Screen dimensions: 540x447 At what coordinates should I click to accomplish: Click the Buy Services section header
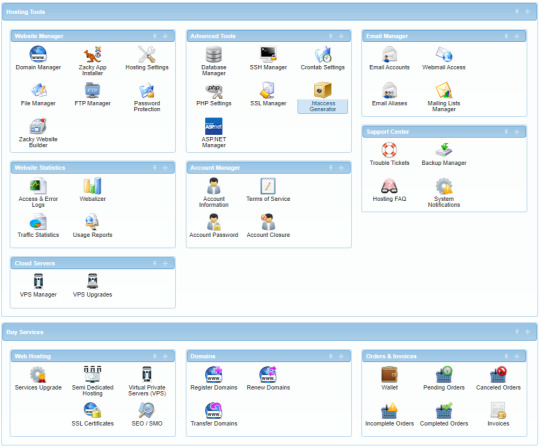point(269,332)
